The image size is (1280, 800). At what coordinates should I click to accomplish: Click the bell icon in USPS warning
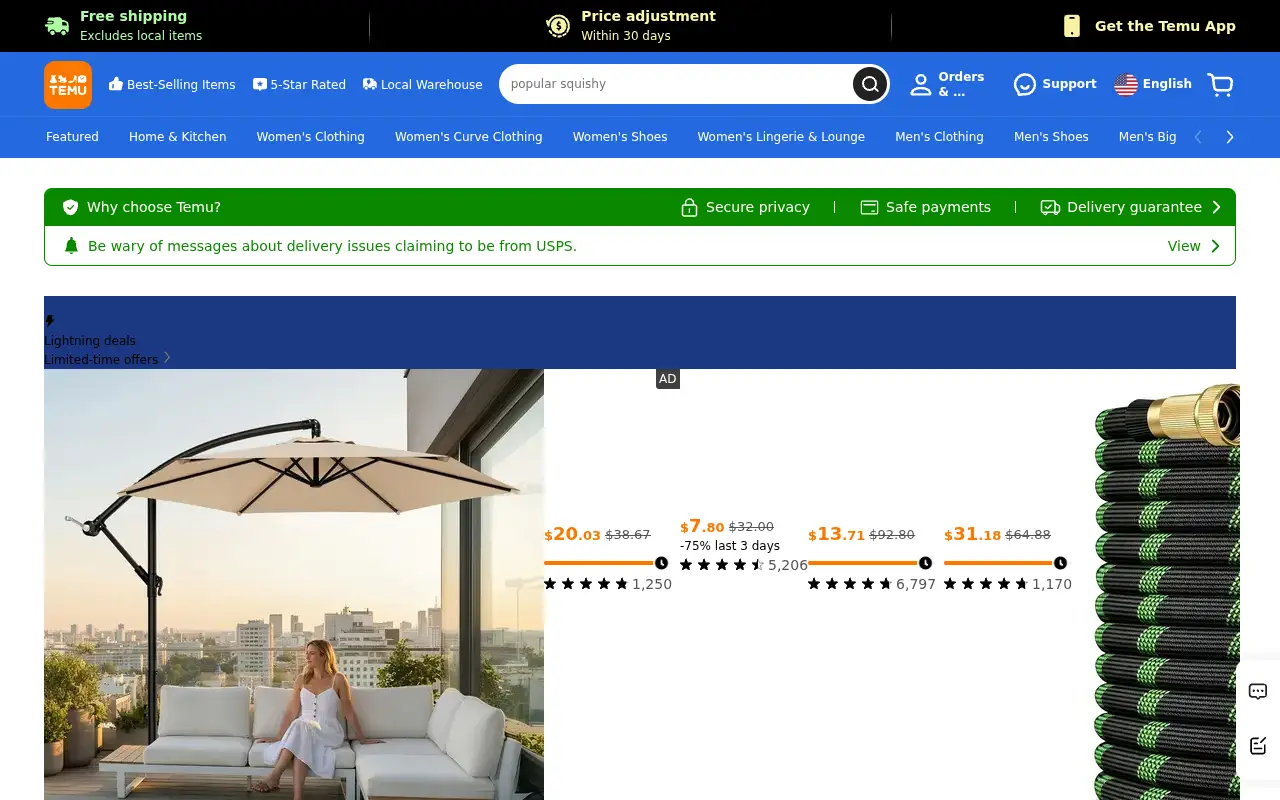71,246
